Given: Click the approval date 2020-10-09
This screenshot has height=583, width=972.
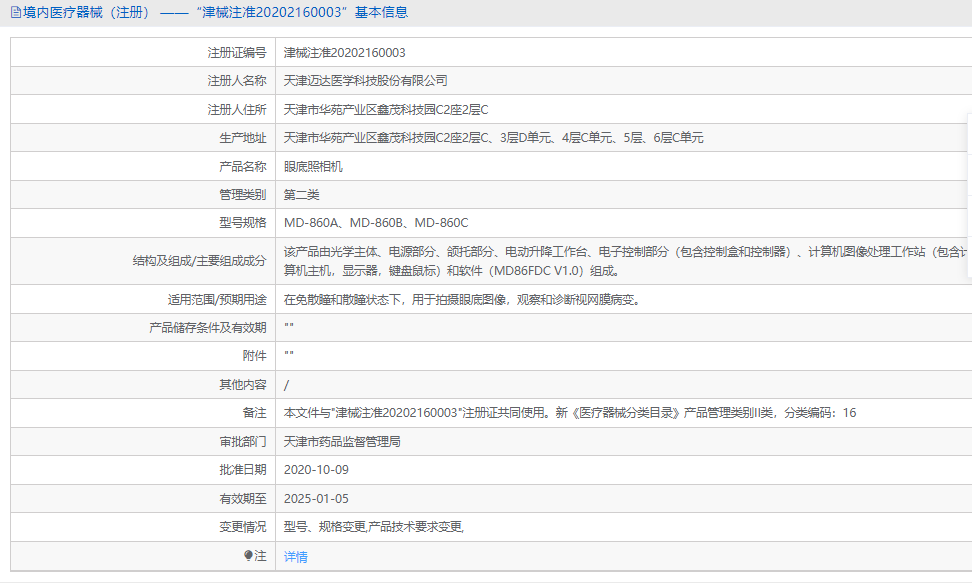Looking at the screenshot, I should (316, 470).
